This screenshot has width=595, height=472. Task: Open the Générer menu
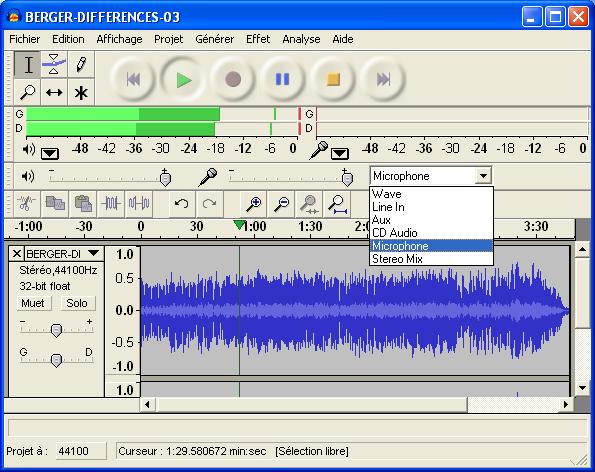click(214, 39)
